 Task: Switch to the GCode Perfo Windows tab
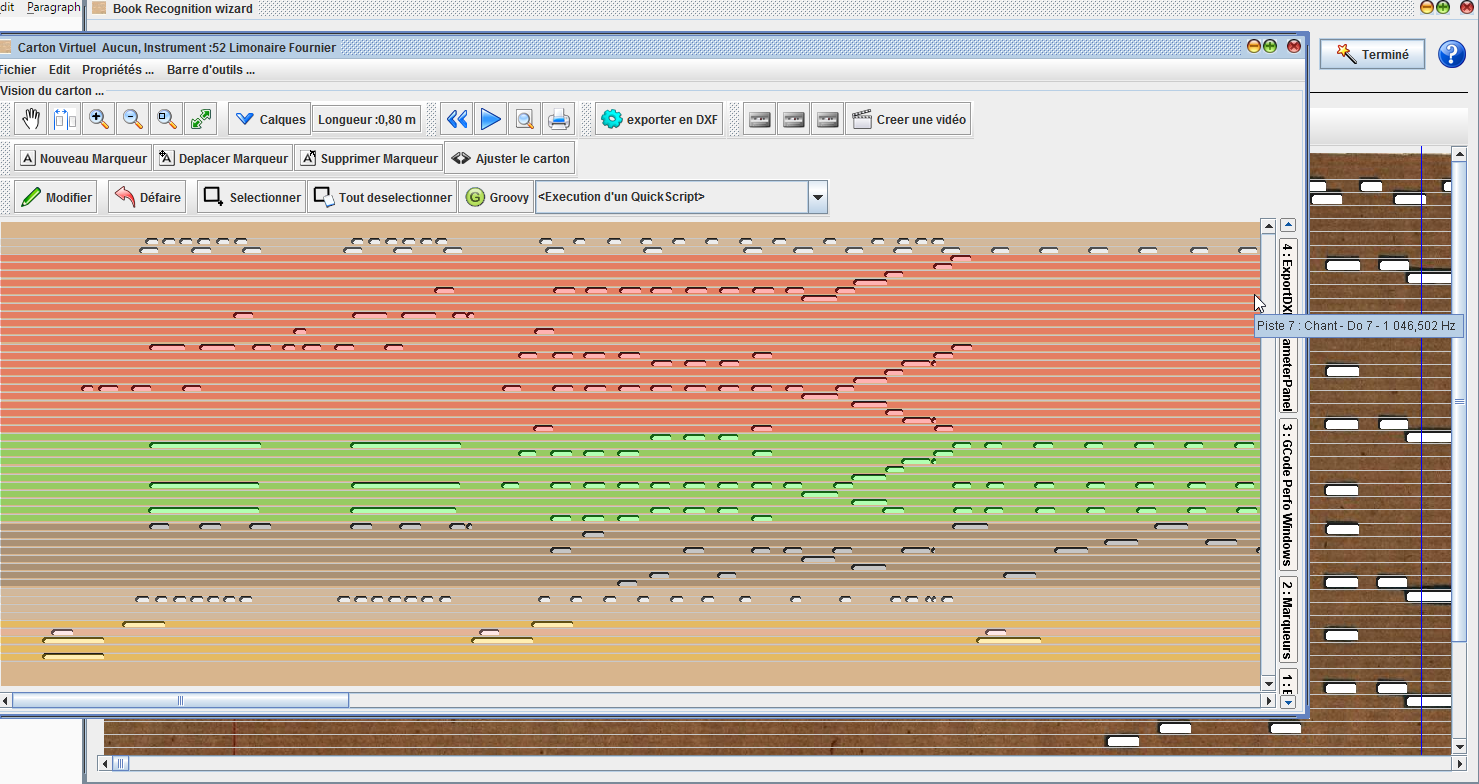pyautogui.click(x=1288, y=494)
